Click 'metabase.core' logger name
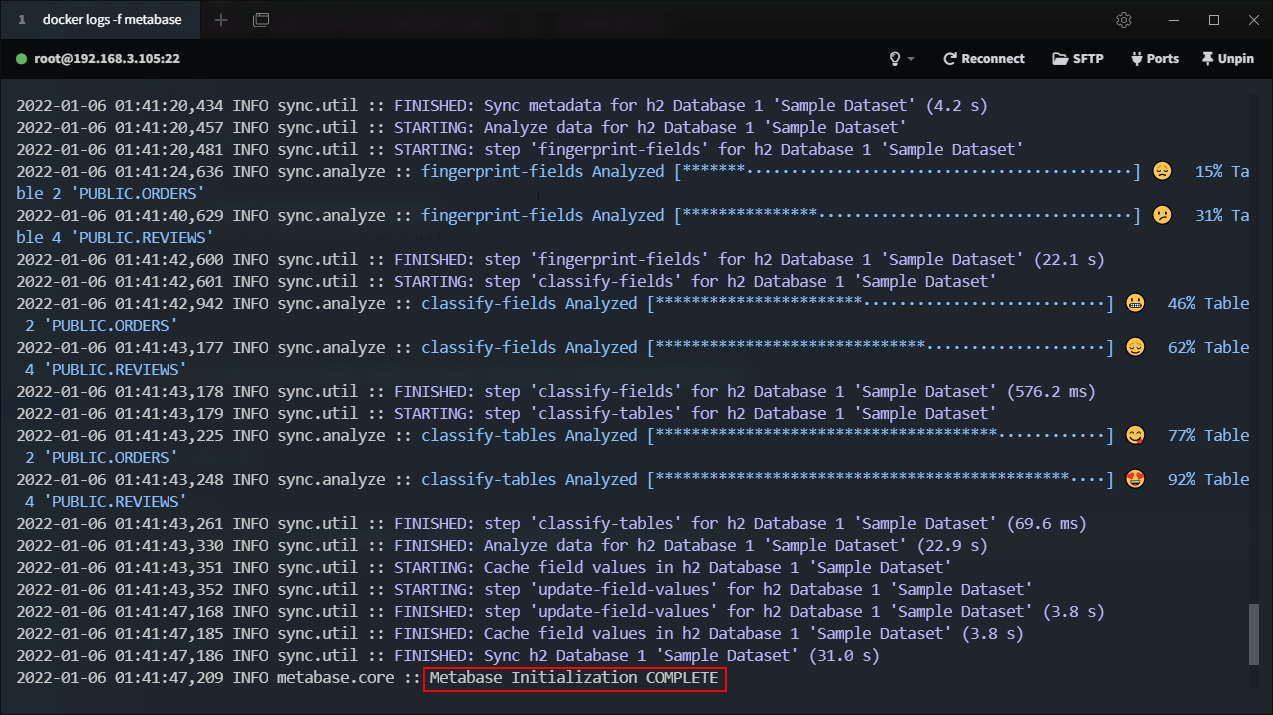The width and height of the screenshot is (1273, 715). pyautogui.click(x=336, y=678)
